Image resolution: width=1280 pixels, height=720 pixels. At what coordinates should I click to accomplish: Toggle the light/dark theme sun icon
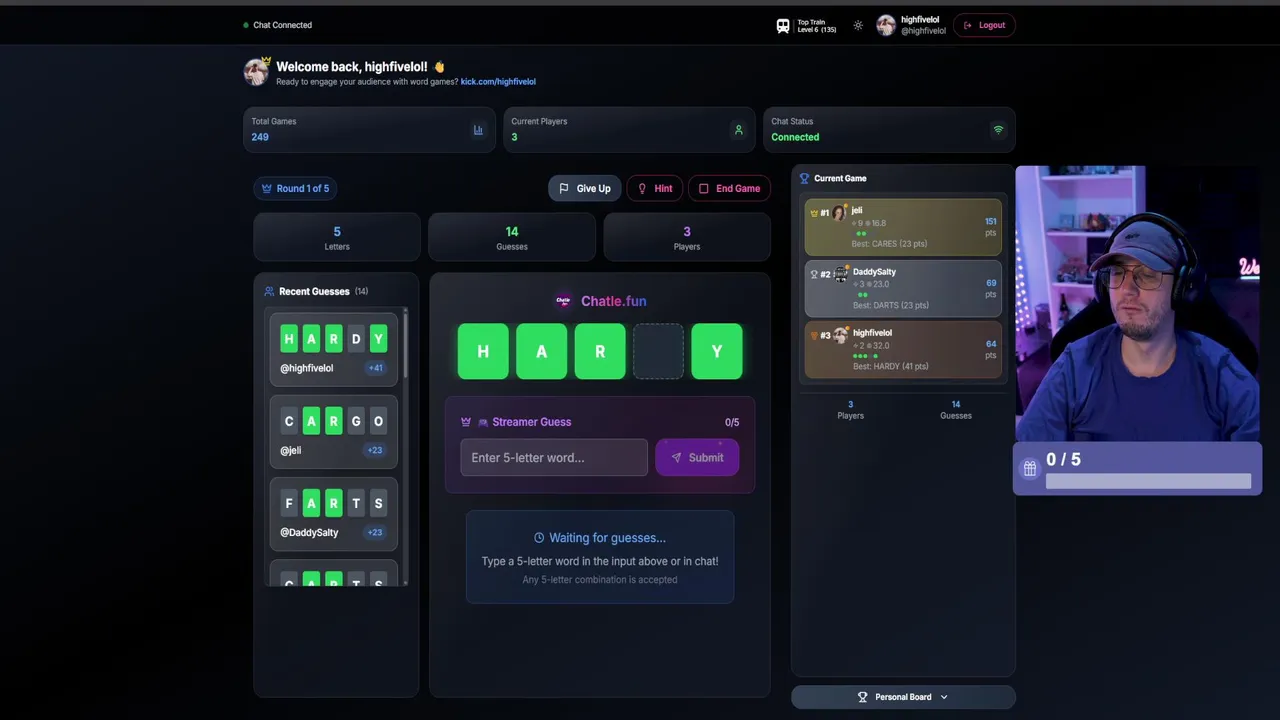858,26
